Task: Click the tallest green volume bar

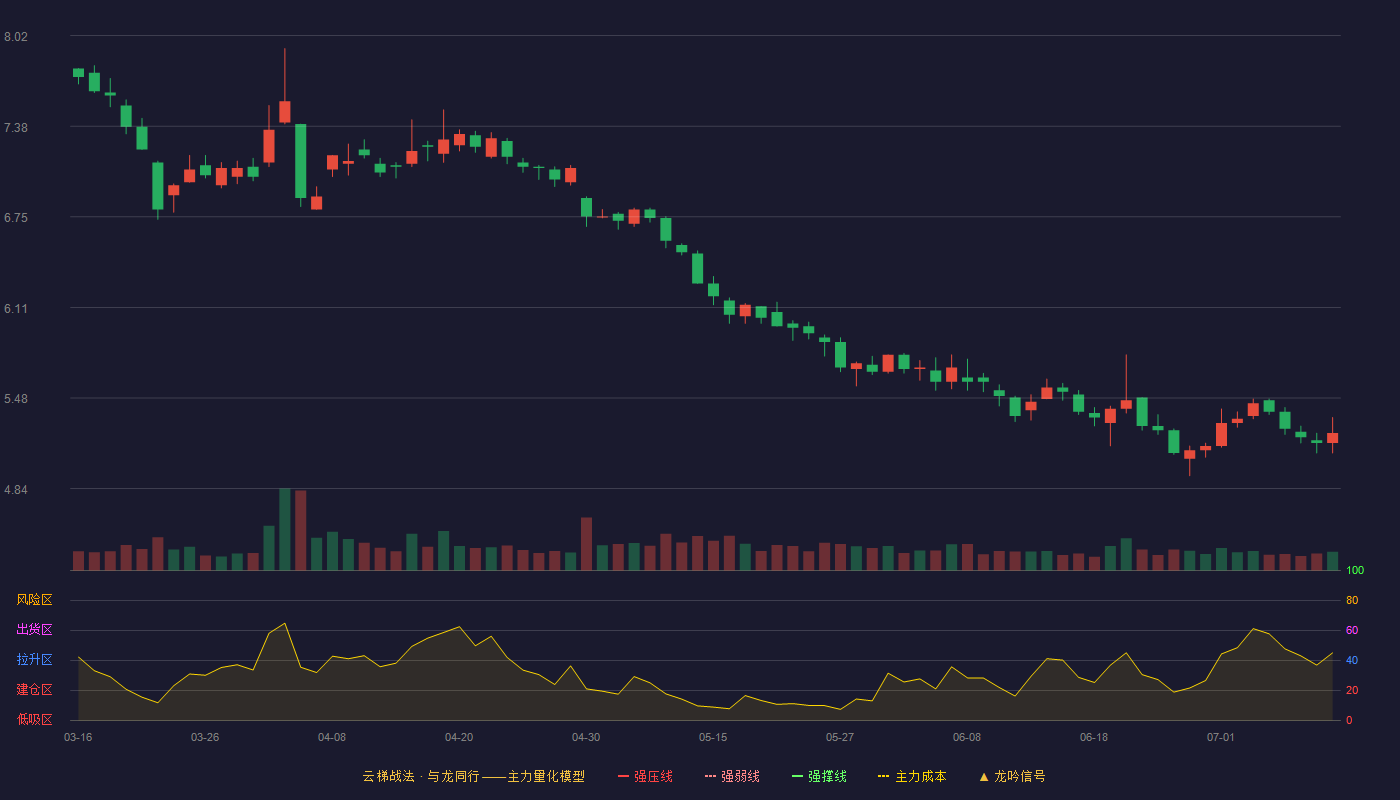Action: [x=285, y=529]
